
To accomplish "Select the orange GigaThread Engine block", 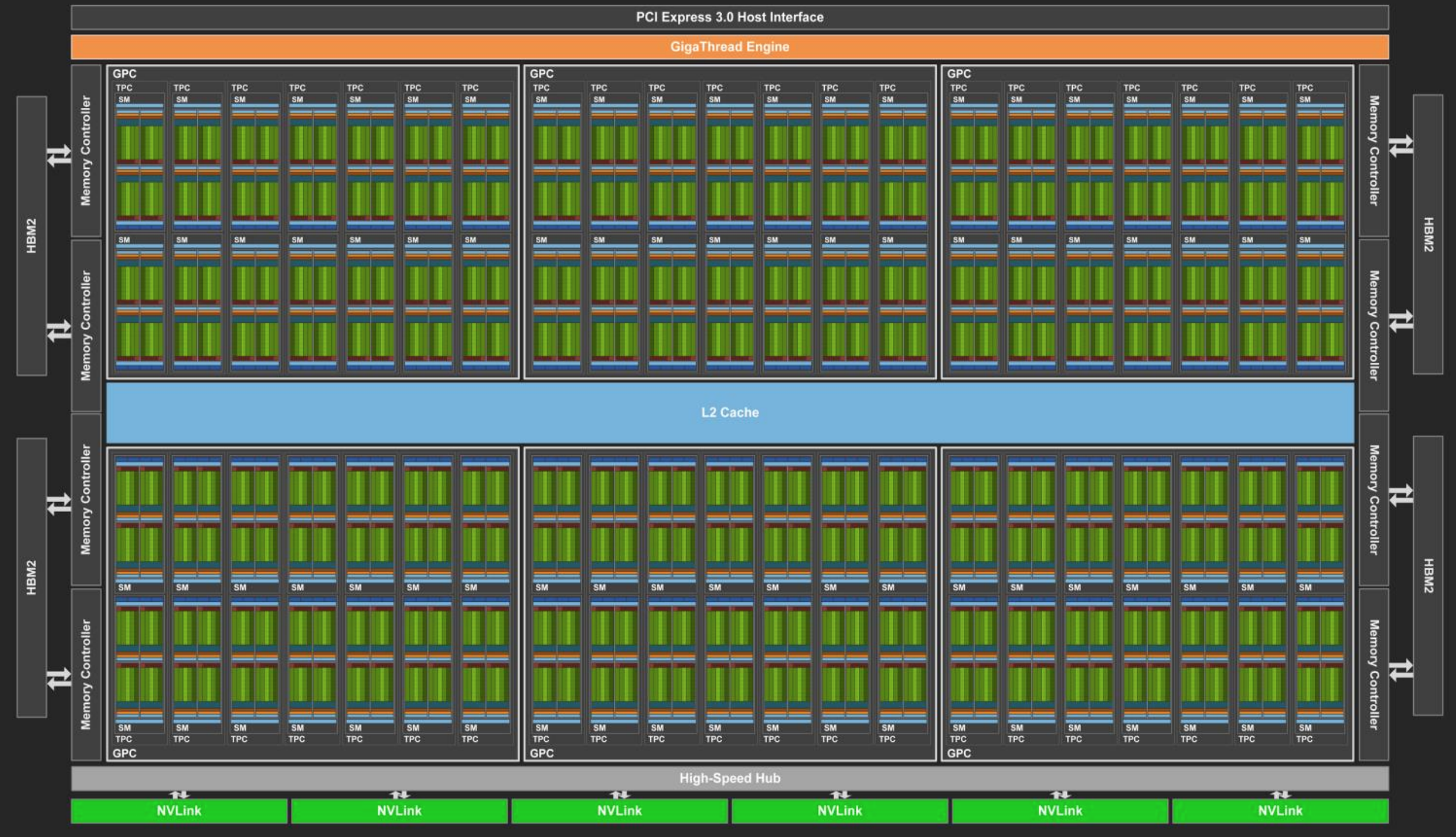I will coord(729,47).
